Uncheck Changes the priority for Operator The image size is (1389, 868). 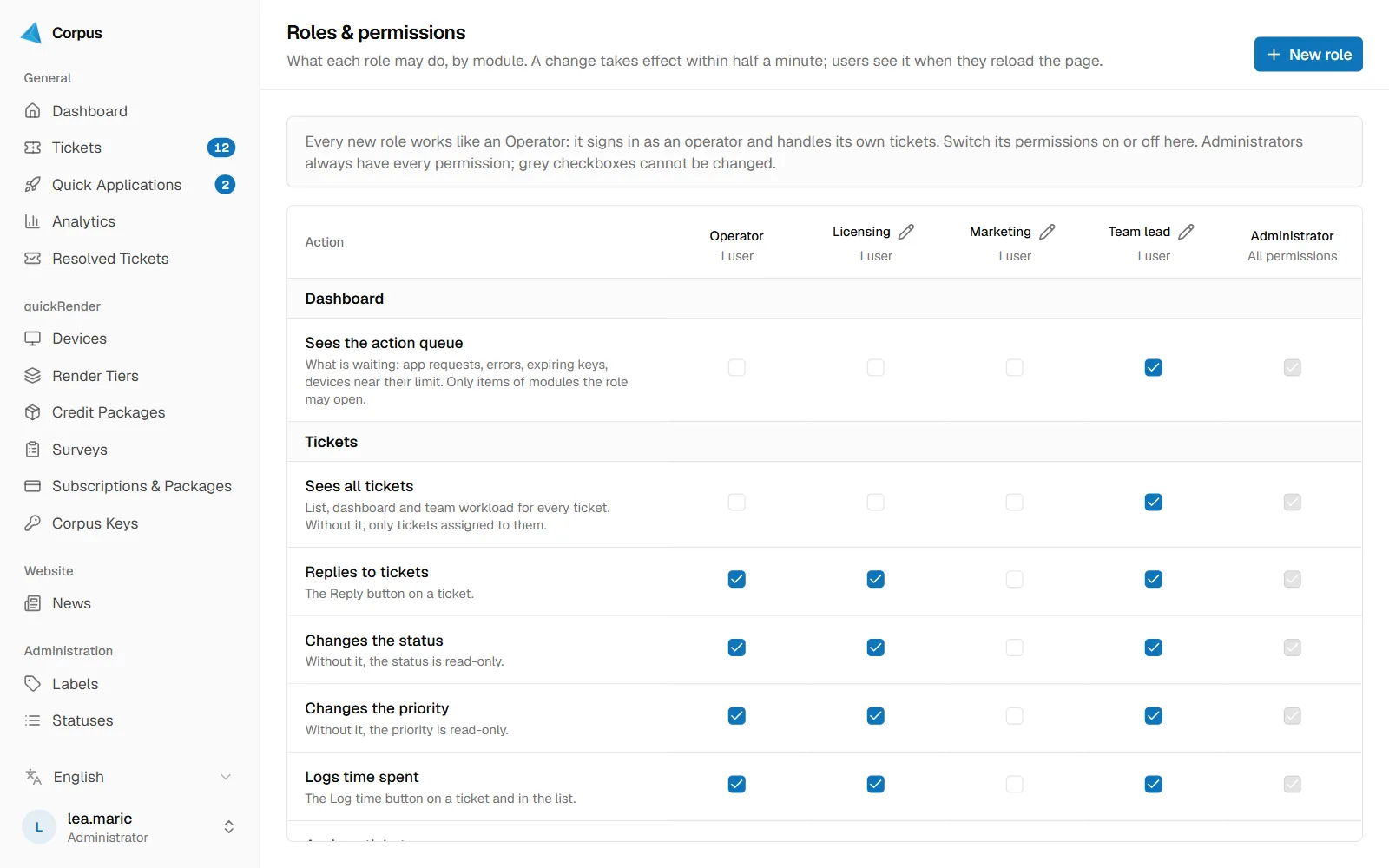737,716
